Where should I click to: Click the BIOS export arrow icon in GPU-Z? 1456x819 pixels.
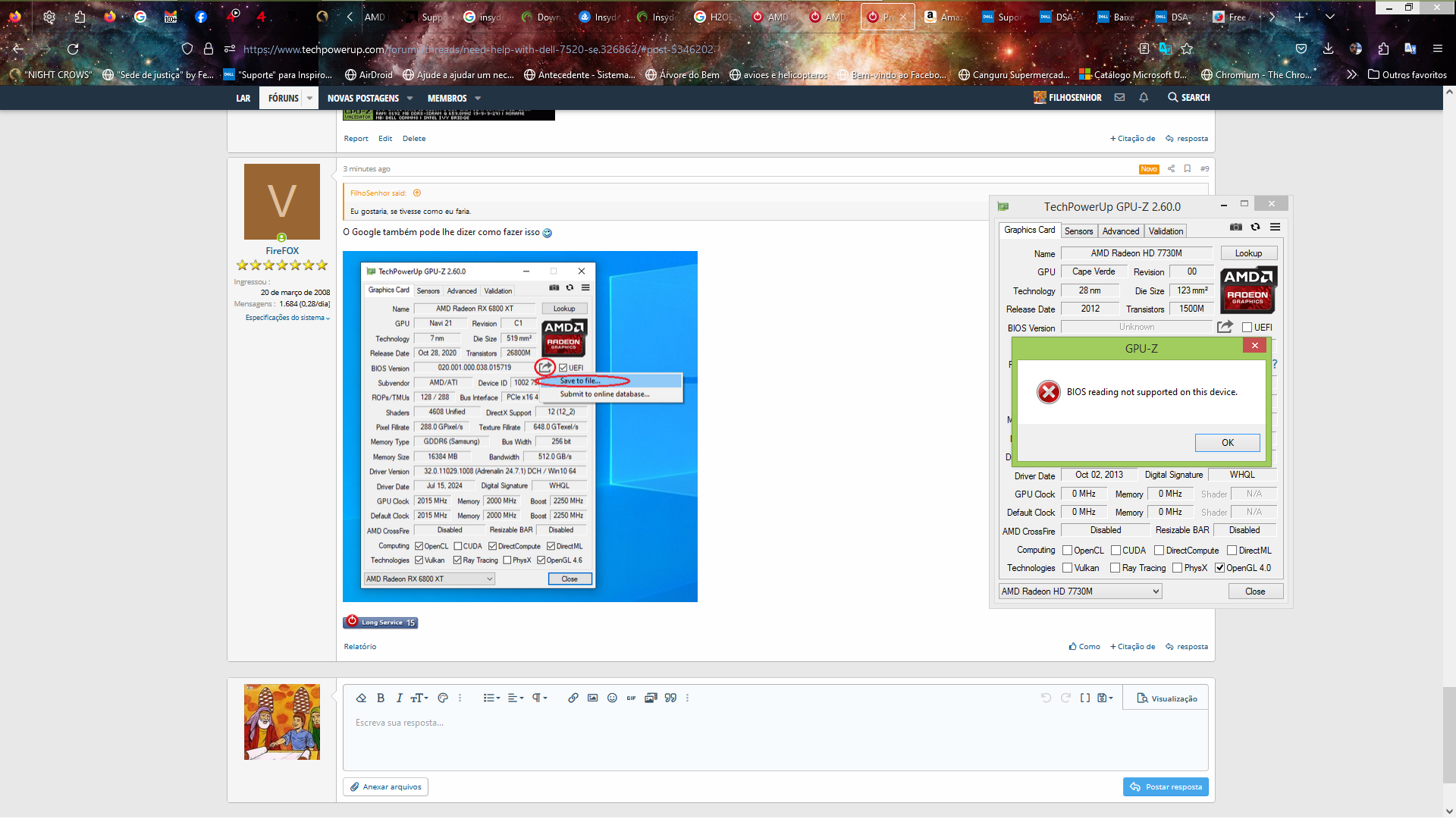(1225, 327)
